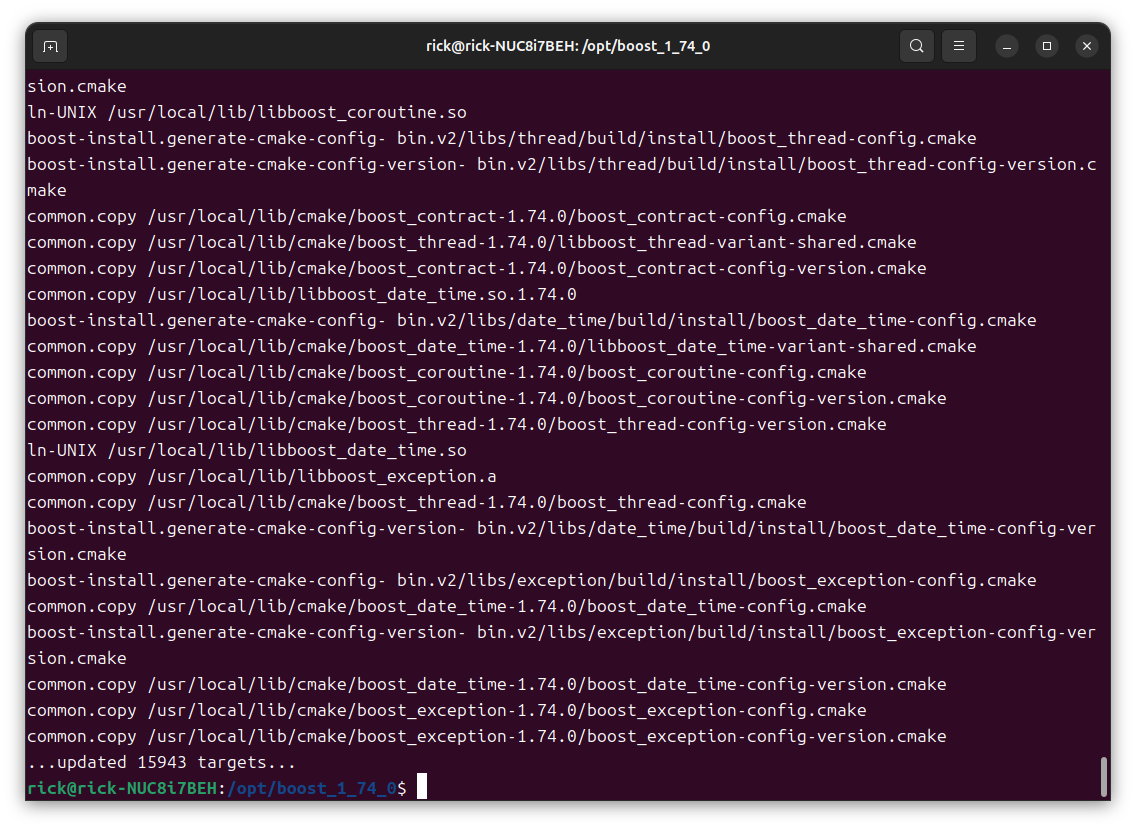Click the window title rick@rick-NUC8i7BEH: /opt/boost_1_74_0
This screenshot has width=1136, height=829.
[x=568, y=46]
